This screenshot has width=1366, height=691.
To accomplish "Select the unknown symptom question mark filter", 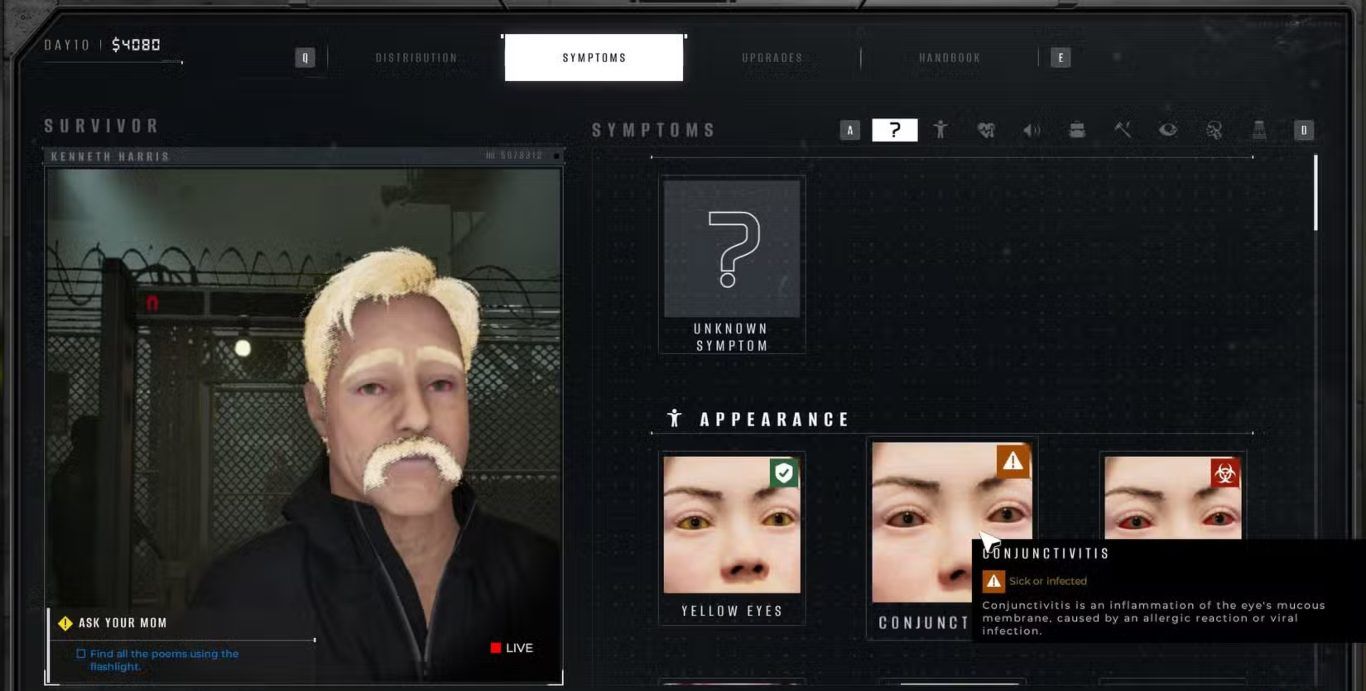I will pyautogui.click(x=894, y=130).
